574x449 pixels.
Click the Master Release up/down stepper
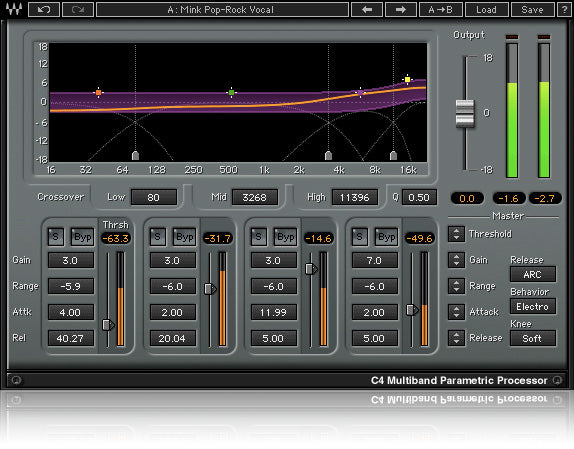(456, 338)
